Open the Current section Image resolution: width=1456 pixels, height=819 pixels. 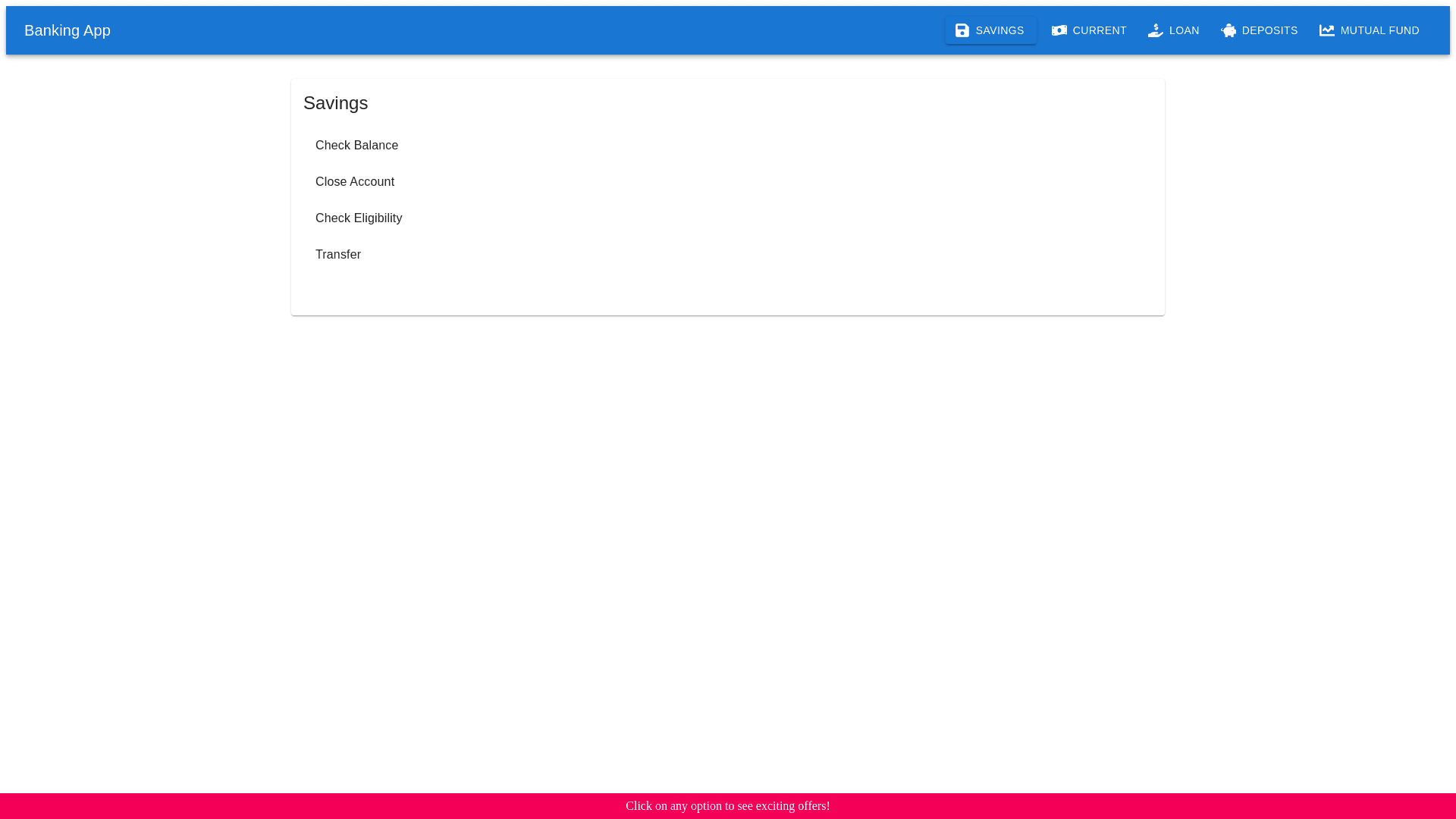[x=1090, y=30]
